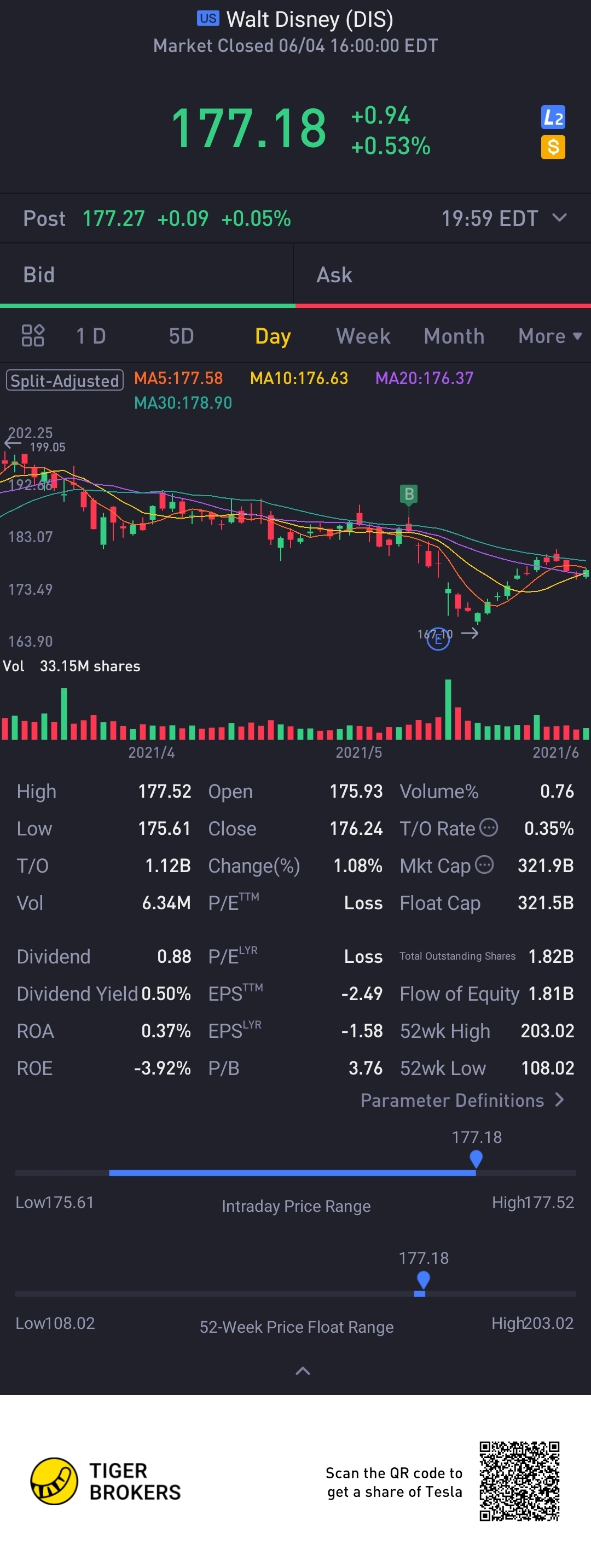Tap the Ask panel header
Image resolution: width=591 pixels, height=1568 pixels.
pos(443,275)
